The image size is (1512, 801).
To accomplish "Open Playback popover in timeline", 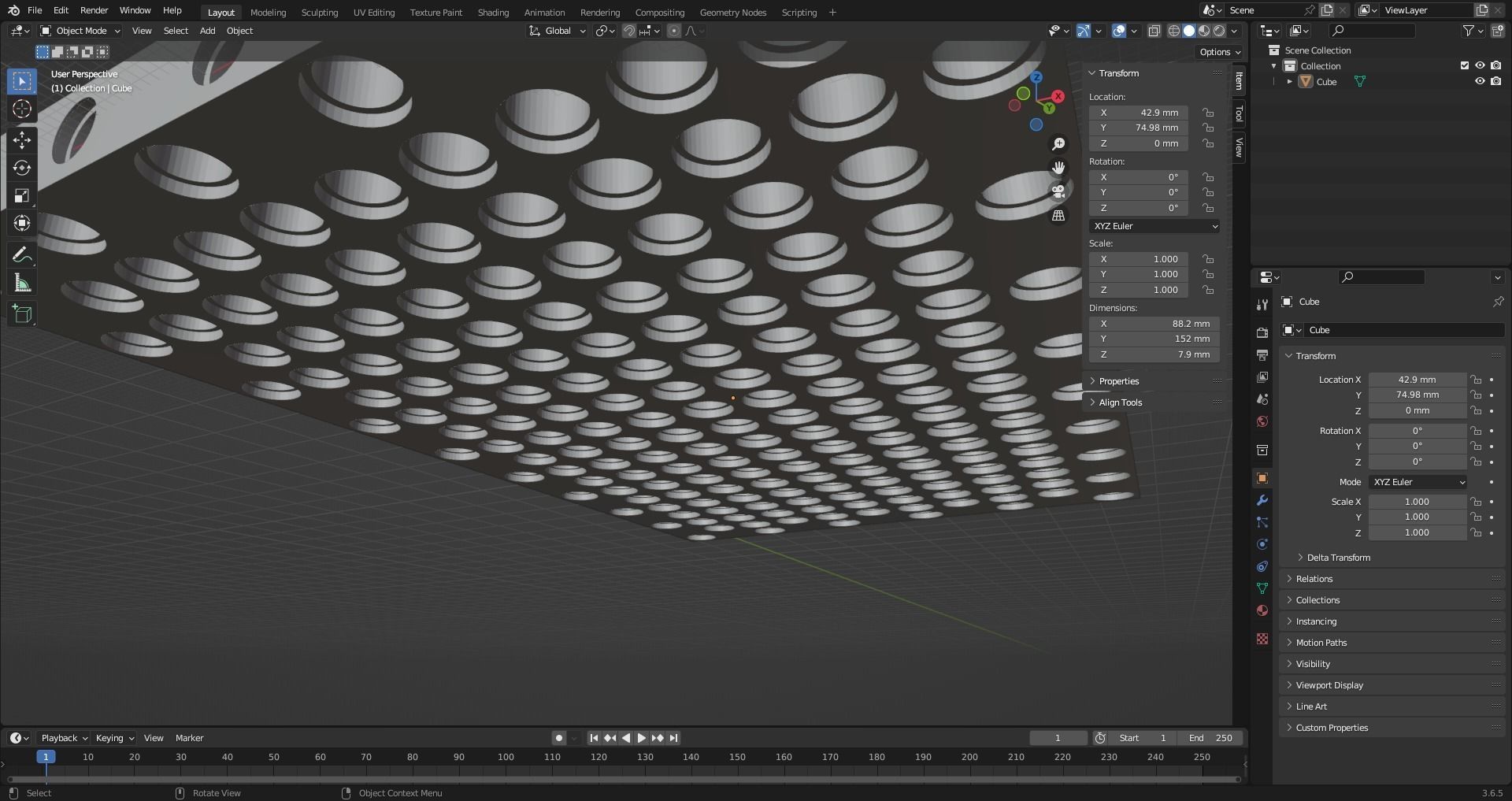I will (x=64, y=738).
